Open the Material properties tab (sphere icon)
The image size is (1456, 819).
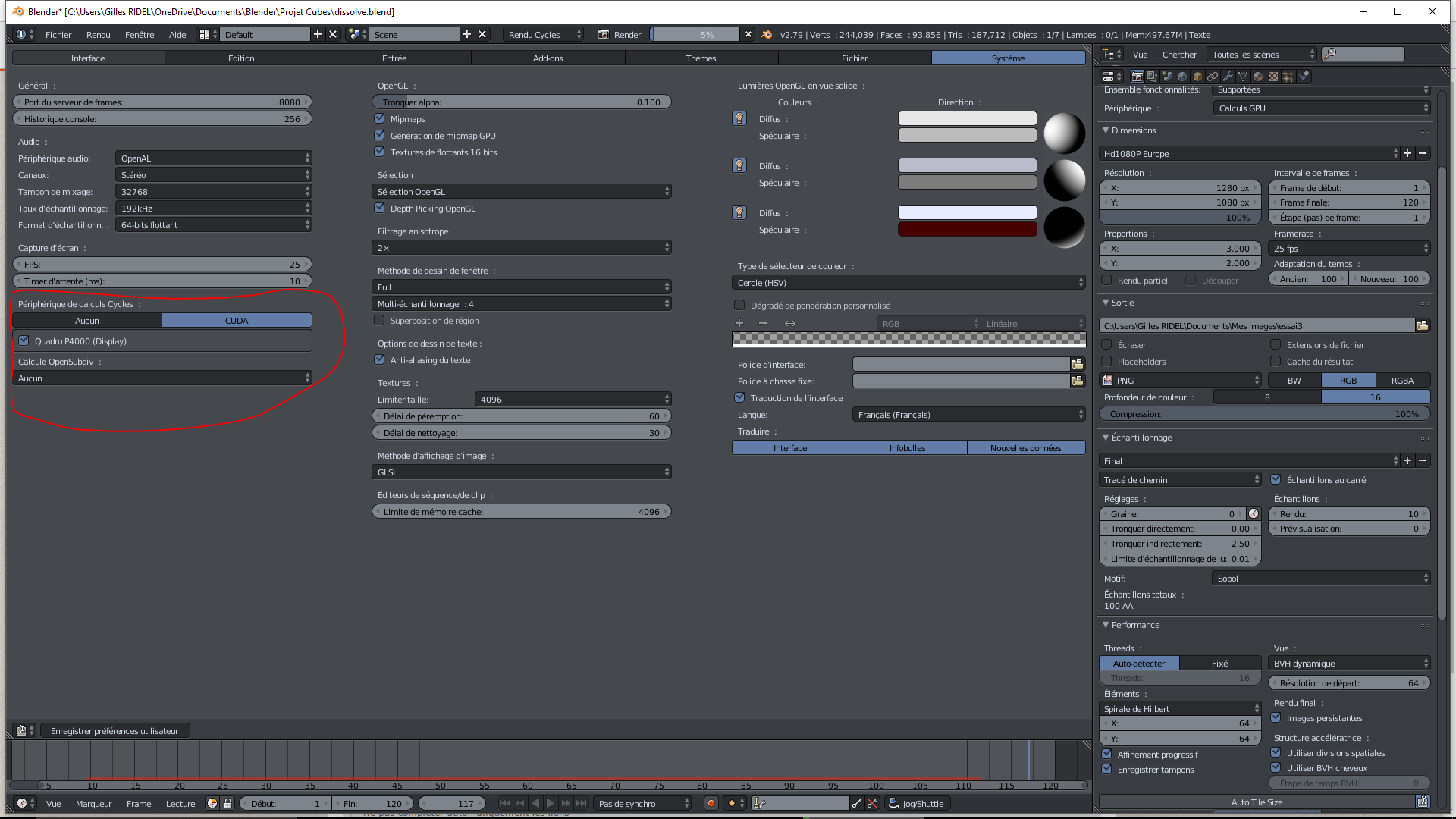pyautogui.click(x=1258, y=77)
